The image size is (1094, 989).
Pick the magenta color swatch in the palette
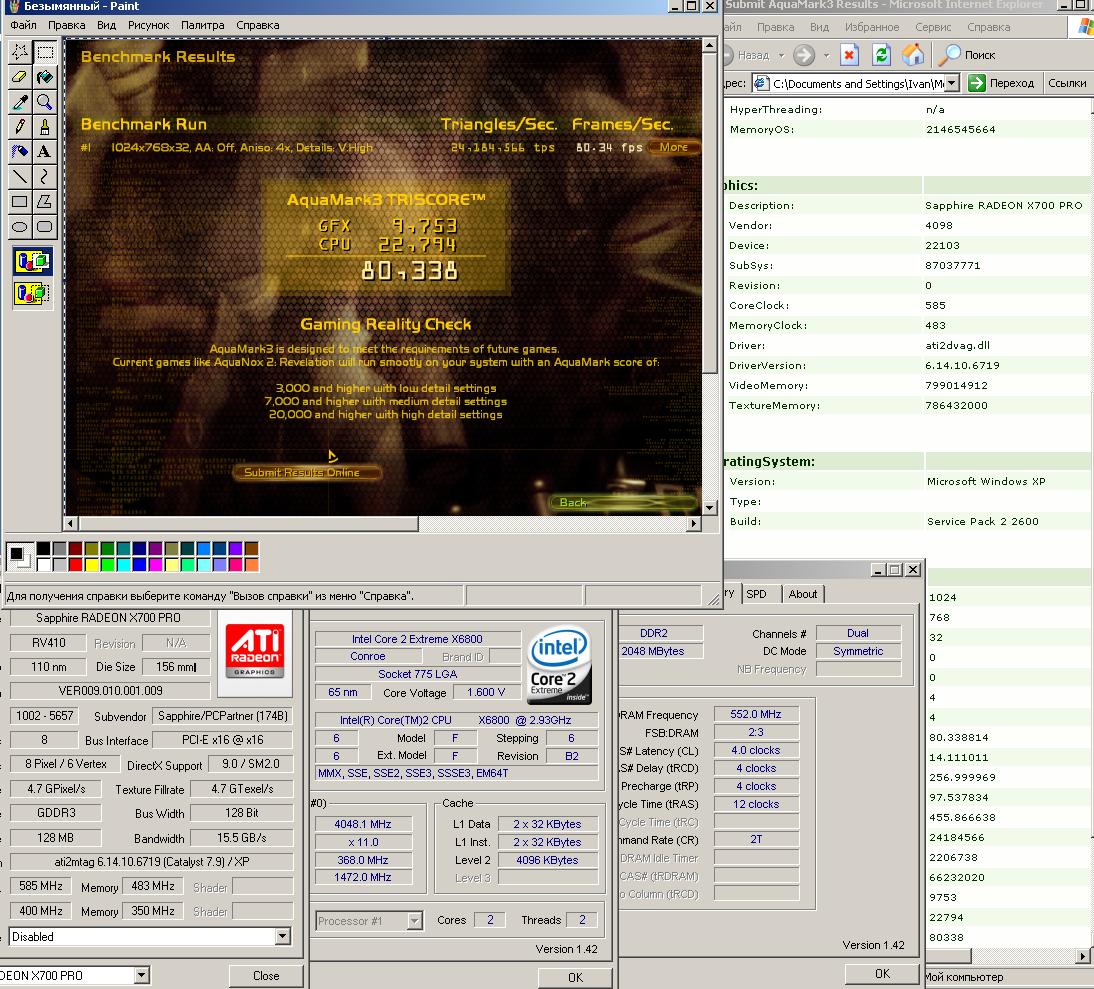[155, 564]
